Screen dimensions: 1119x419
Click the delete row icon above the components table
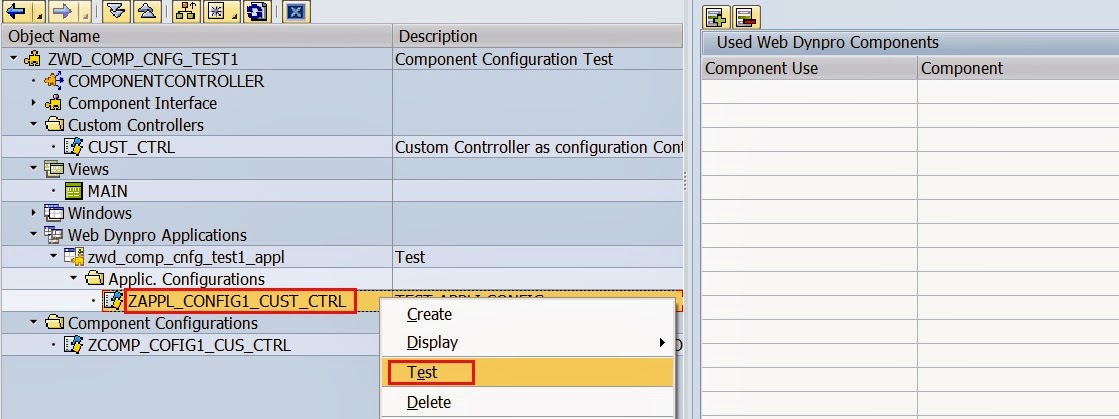746,17
